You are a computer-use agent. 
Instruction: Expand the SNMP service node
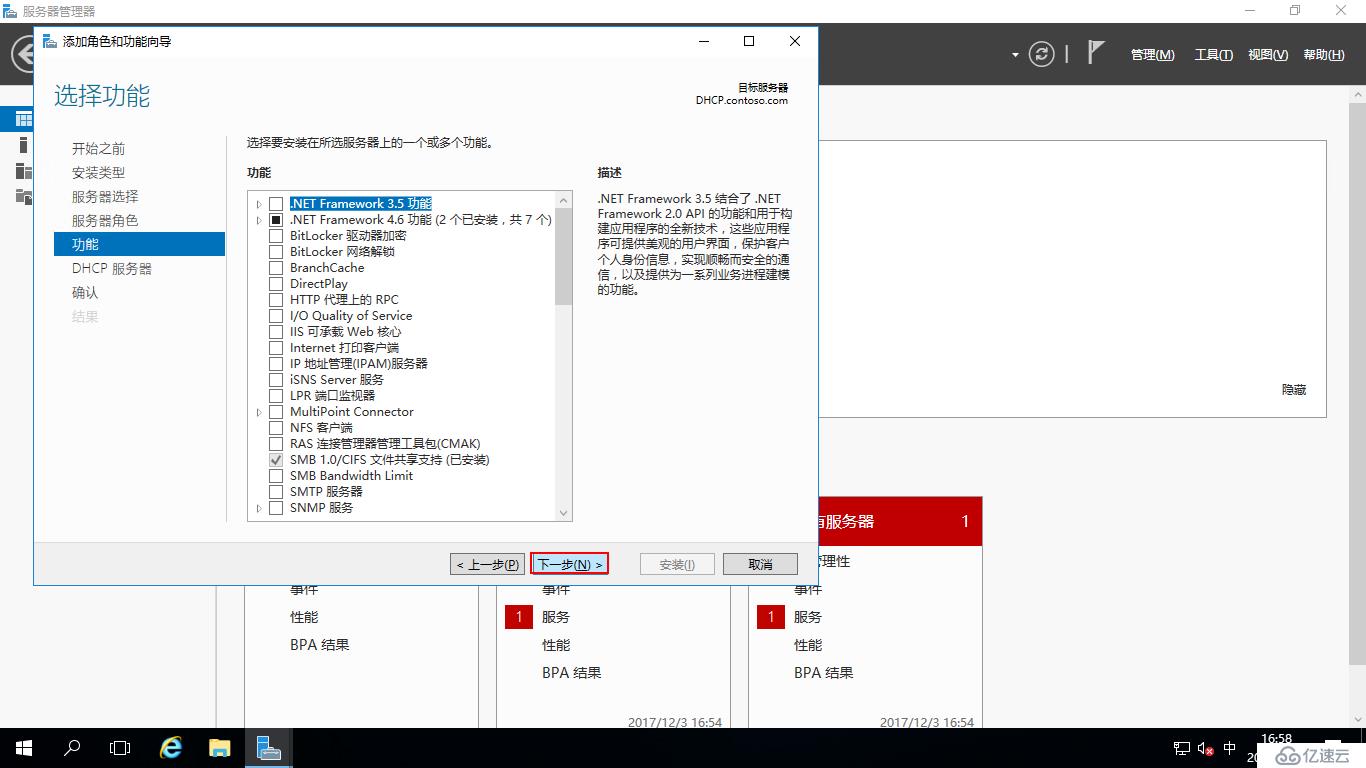click(x=259, y=508)
